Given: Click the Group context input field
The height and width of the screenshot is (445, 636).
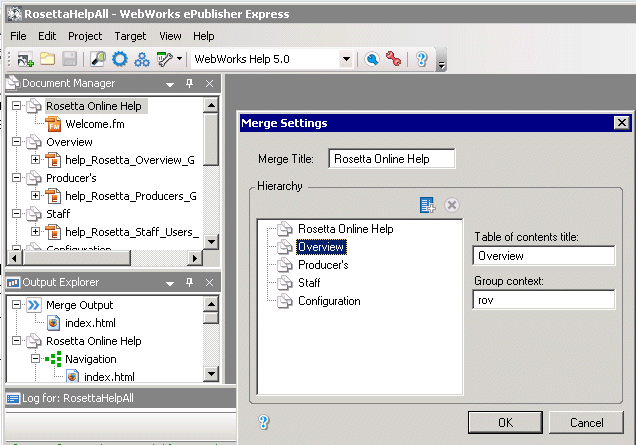Looking at the screenshot, I should (543, 299).
